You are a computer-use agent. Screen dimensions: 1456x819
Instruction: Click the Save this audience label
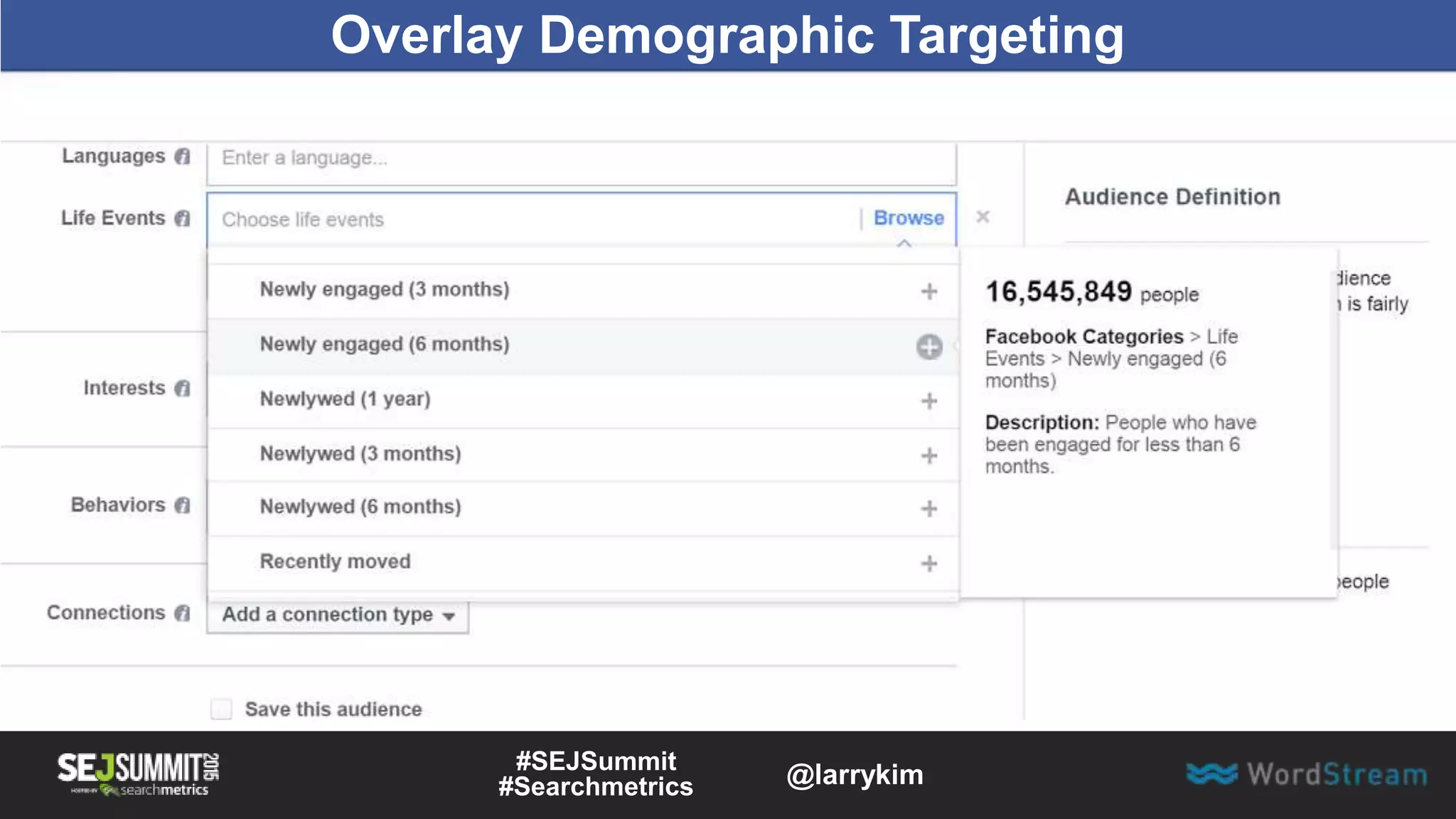click(x=333, y=710)
